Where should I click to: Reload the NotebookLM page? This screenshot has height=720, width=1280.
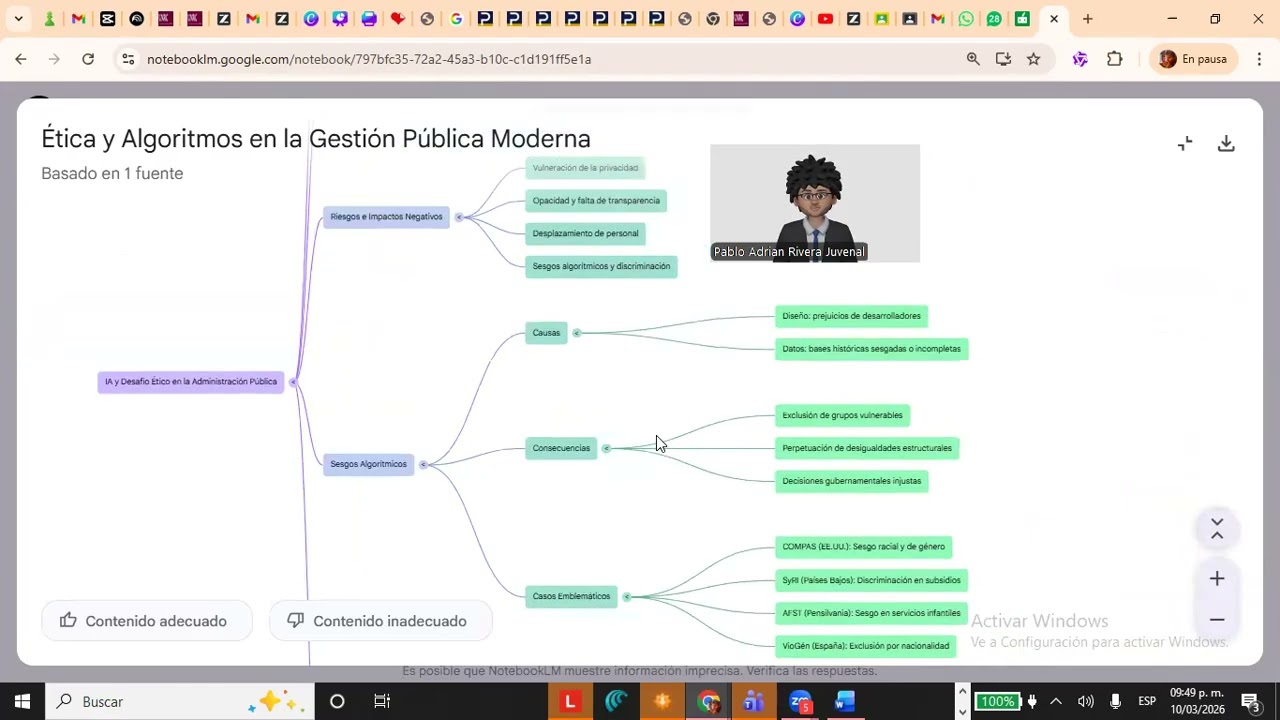click(88, 59)
